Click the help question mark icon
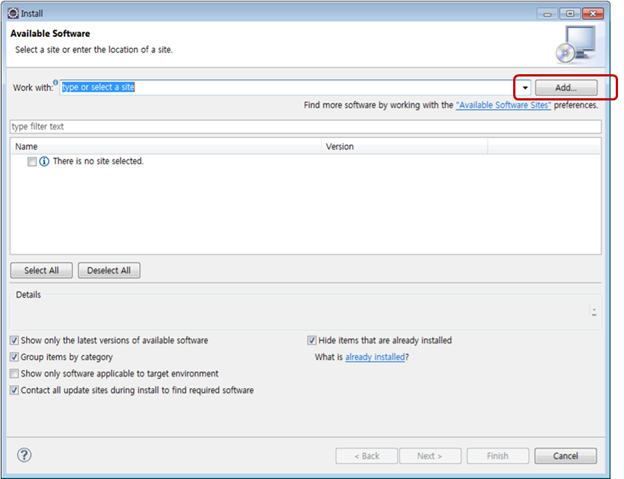 (x=25, y=455)
